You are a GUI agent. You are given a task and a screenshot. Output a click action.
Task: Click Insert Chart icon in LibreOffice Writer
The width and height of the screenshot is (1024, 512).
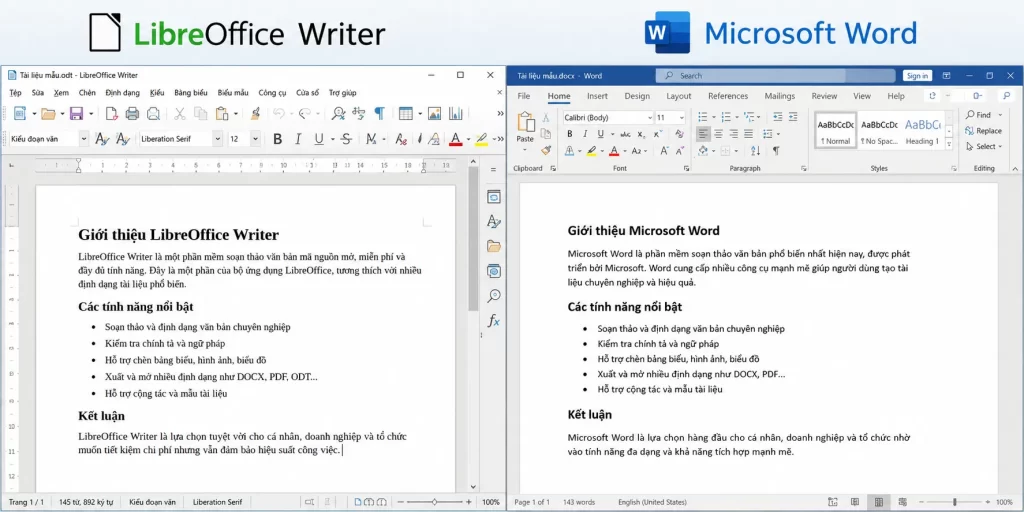point(455,114)
